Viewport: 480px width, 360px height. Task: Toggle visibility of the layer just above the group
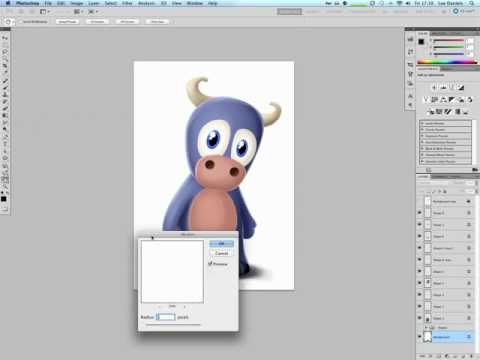(420, 318)
